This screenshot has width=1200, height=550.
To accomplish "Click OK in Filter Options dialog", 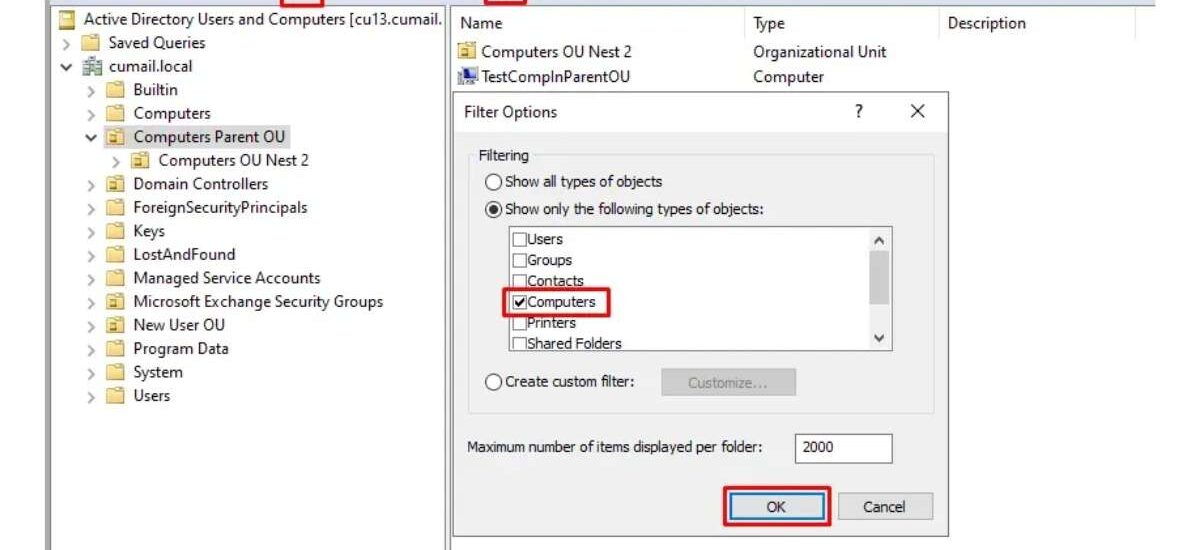I will 776,507.
